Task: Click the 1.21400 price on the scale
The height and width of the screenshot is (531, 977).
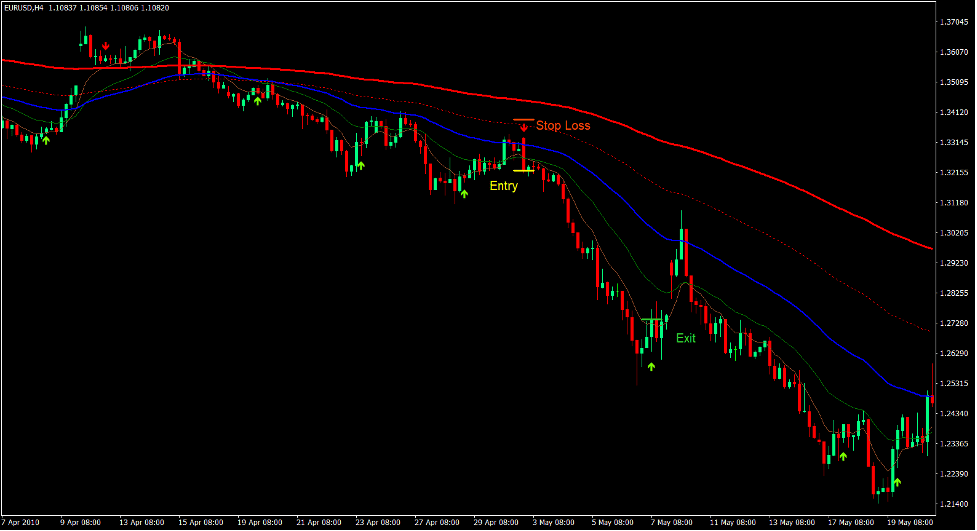Action: [x=954, y=503]
